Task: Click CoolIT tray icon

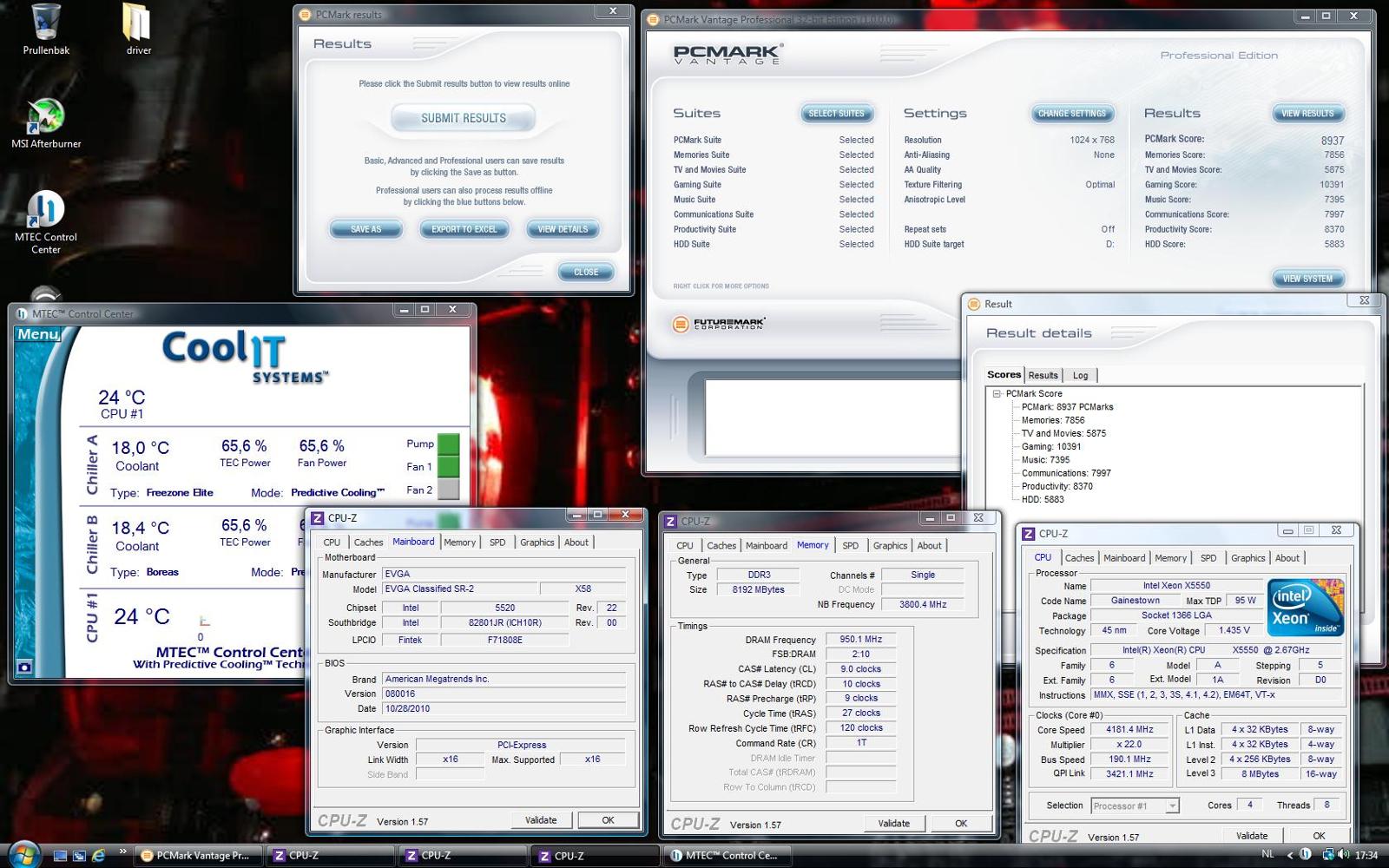Action: click(x=1305, y=855)
